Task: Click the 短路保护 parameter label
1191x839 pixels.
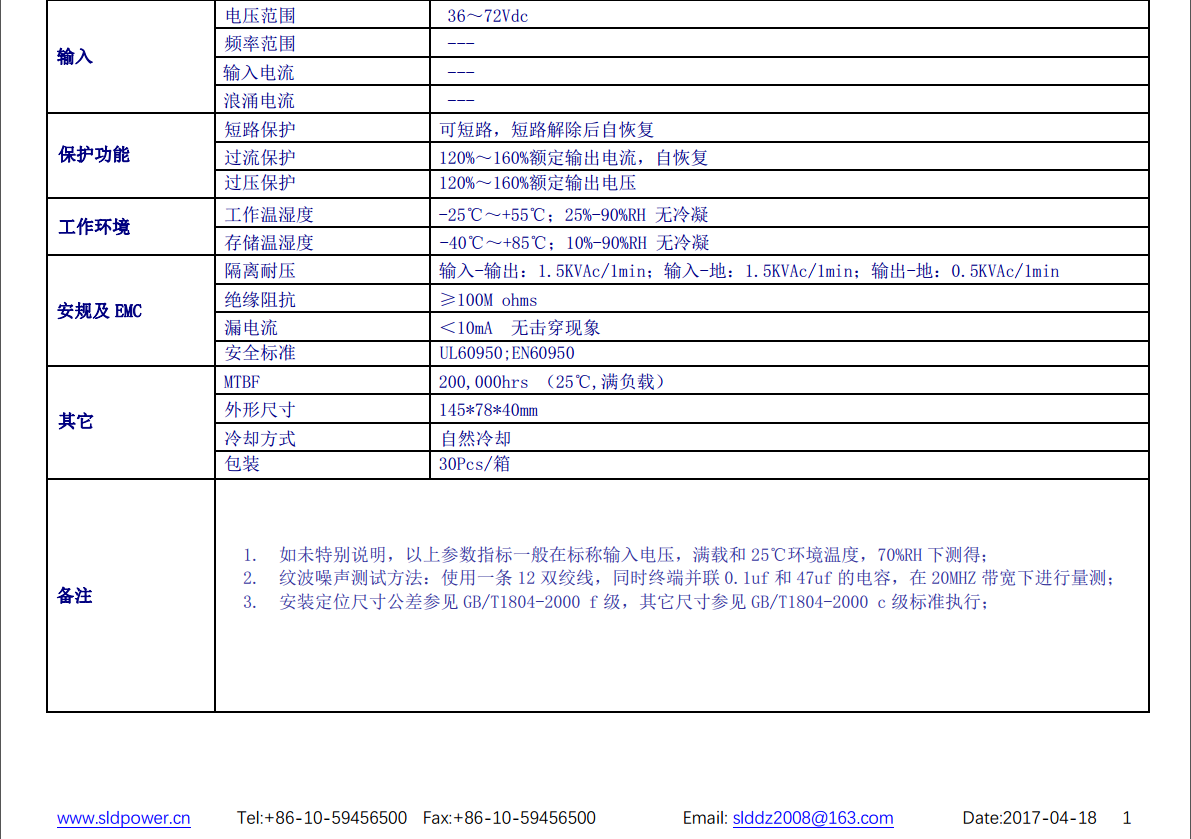Action: tap(260, 130)
